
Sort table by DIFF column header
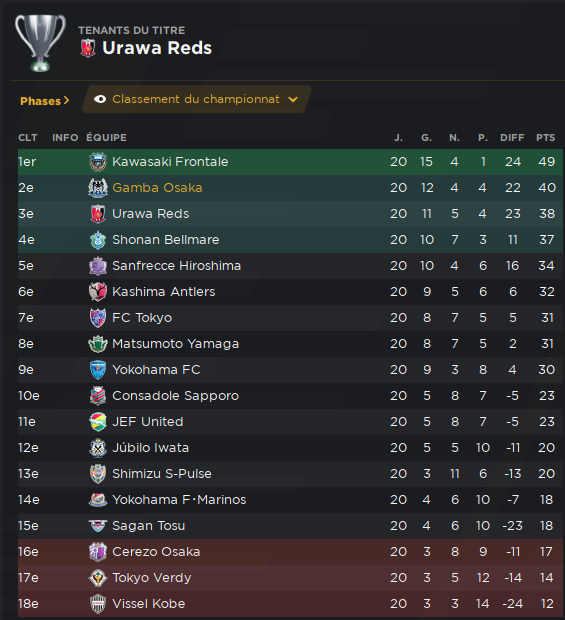point(512,138)
